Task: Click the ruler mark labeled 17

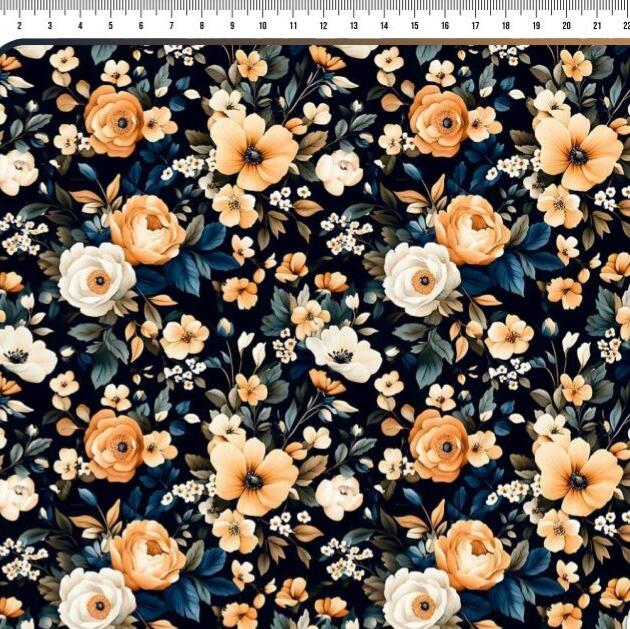Action: [x=475, y=26]
